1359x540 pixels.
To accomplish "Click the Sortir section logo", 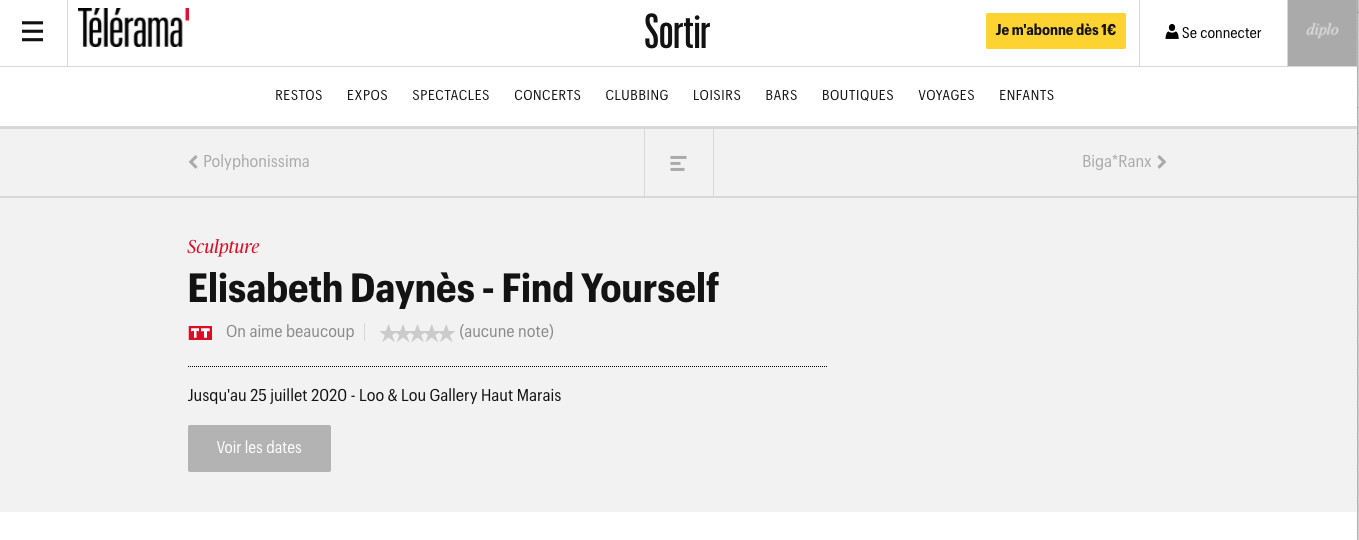I will click(x=677, y=33).
